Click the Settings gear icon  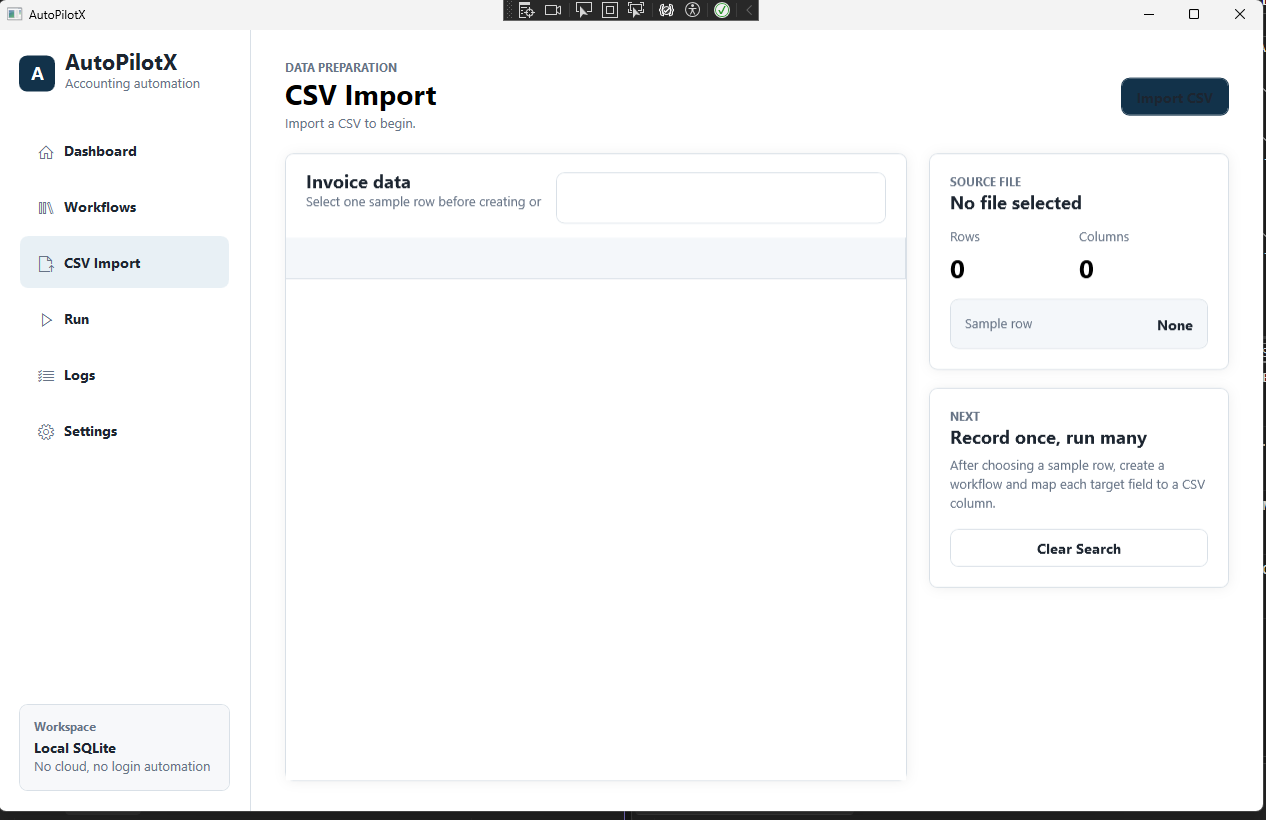[46, 432]
